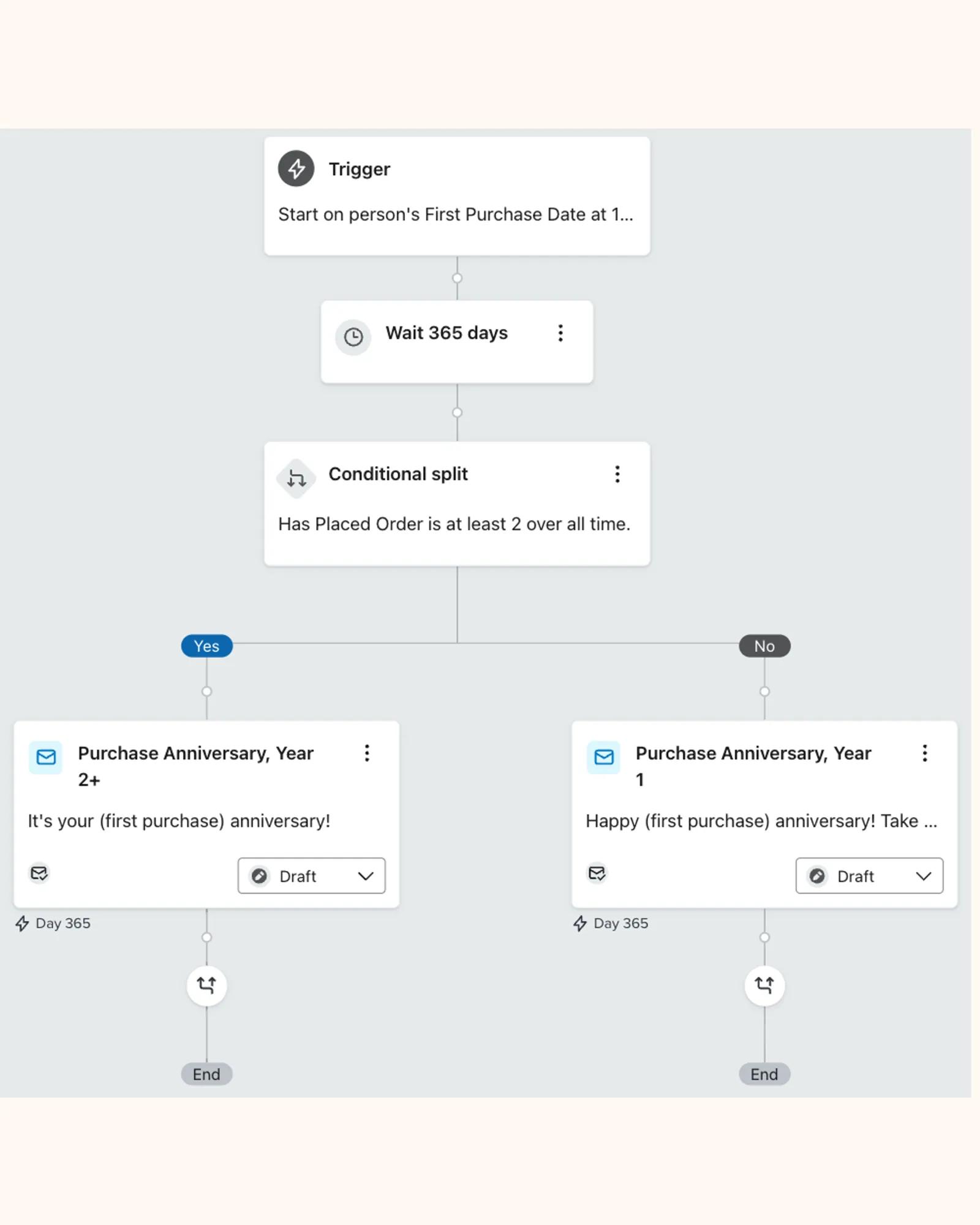This screenshot has width=980, height=1225.
Task: Select the clock icon on Wait 365 days
Action: [353, 337]
